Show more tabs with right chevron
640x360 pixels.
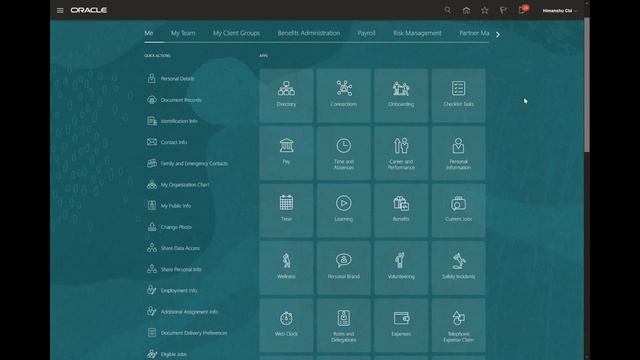[498, 35]
